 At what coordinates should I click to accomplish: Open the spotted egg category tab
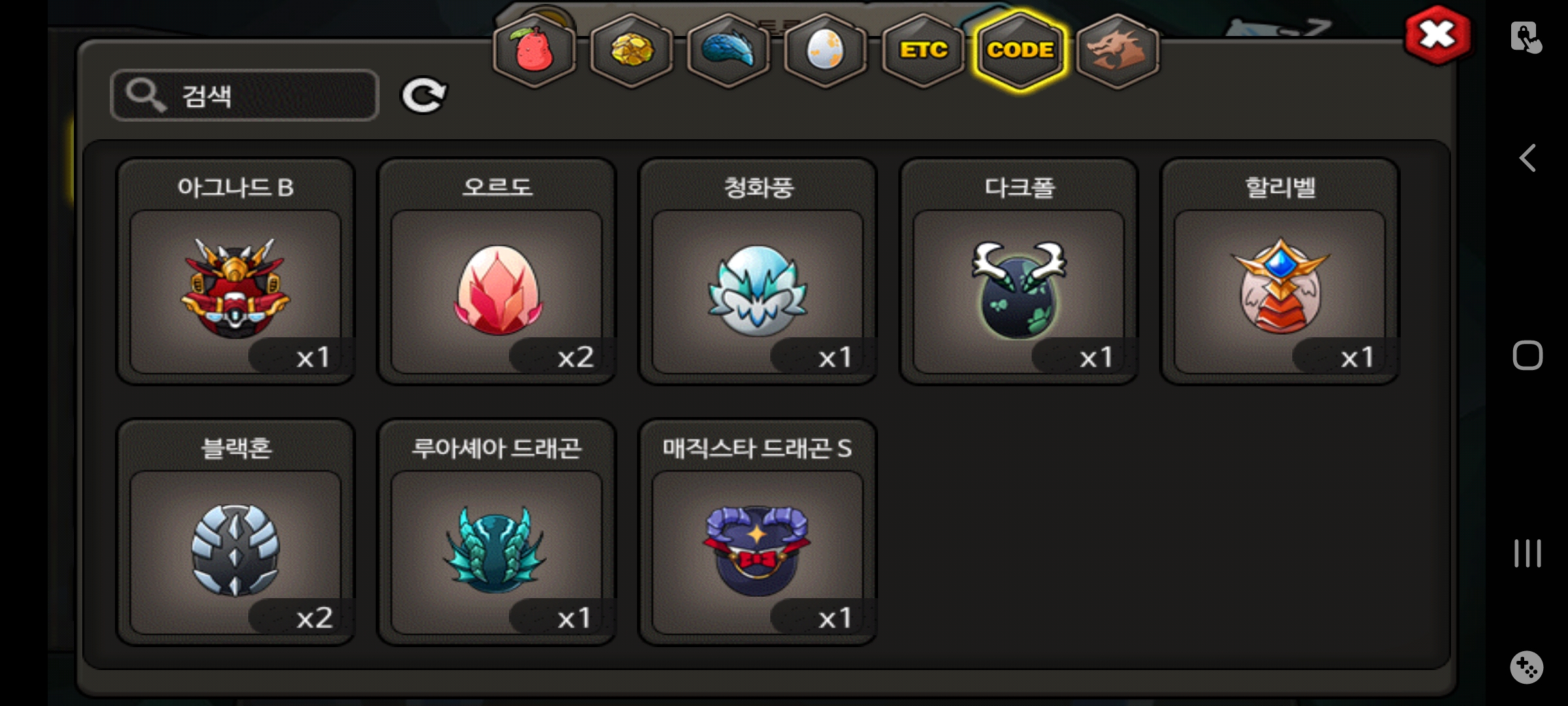(x=825, y=50)
